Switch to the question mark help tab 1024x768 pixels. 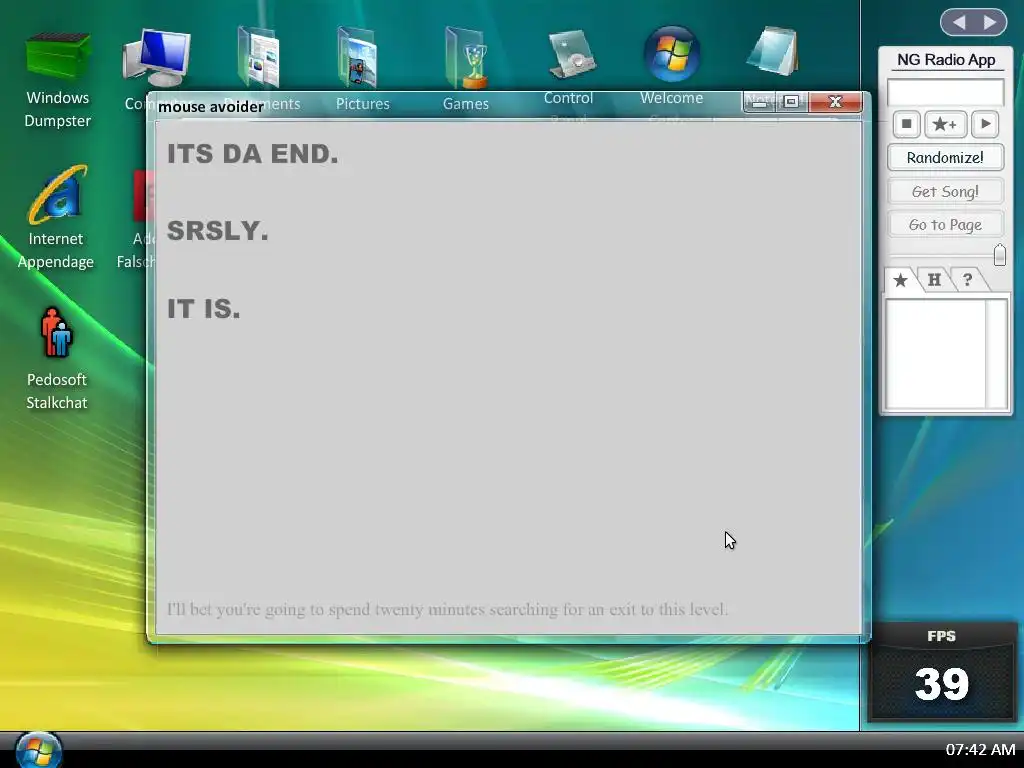968,280
